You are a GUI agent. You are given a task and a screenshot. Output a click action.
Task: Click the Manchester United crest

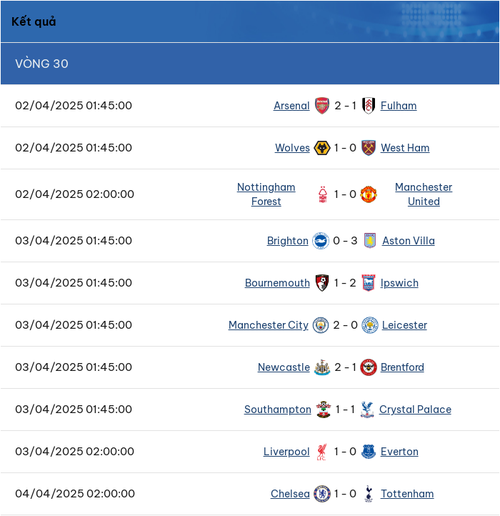click(x=369, y=194)
